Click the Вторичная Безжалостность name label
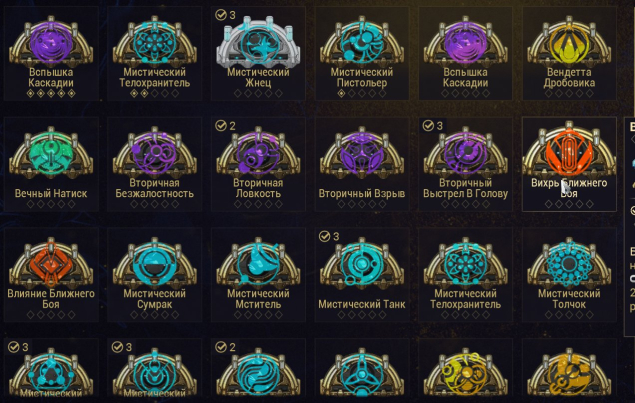 coord(155,188)
